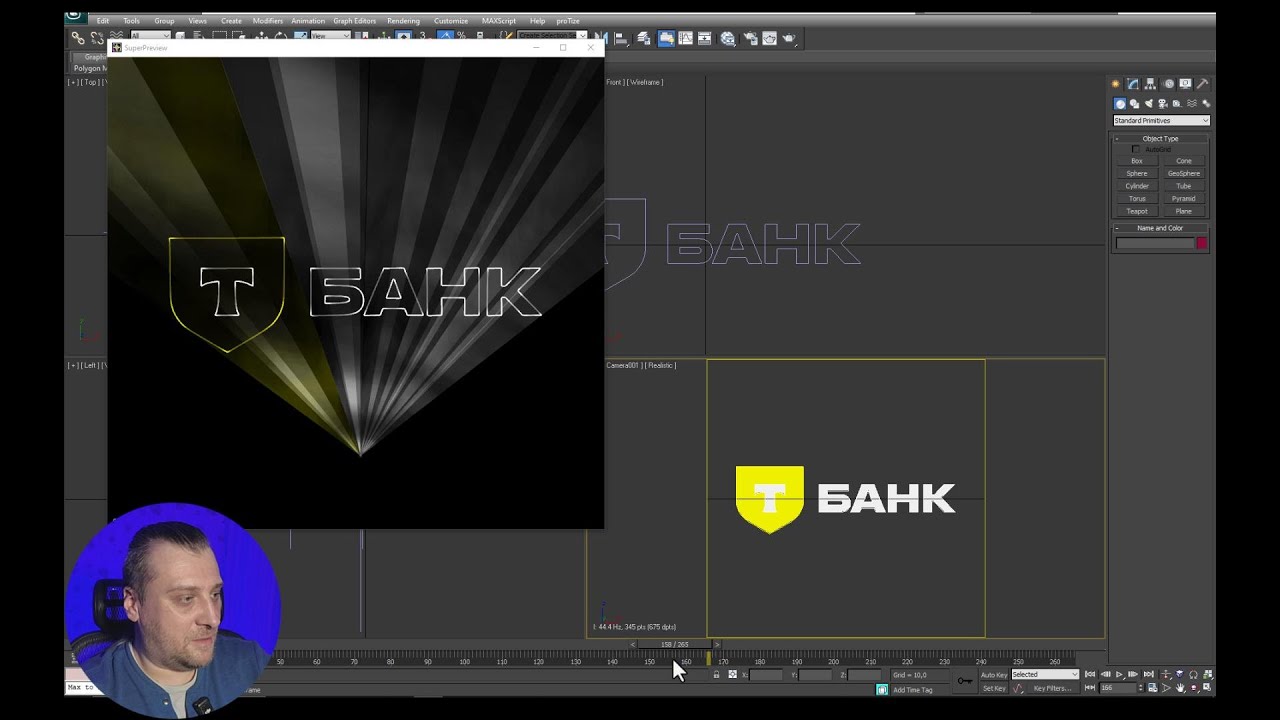Click the Sphere object button
The image size is (1280, 720).
coord(1137,174)
